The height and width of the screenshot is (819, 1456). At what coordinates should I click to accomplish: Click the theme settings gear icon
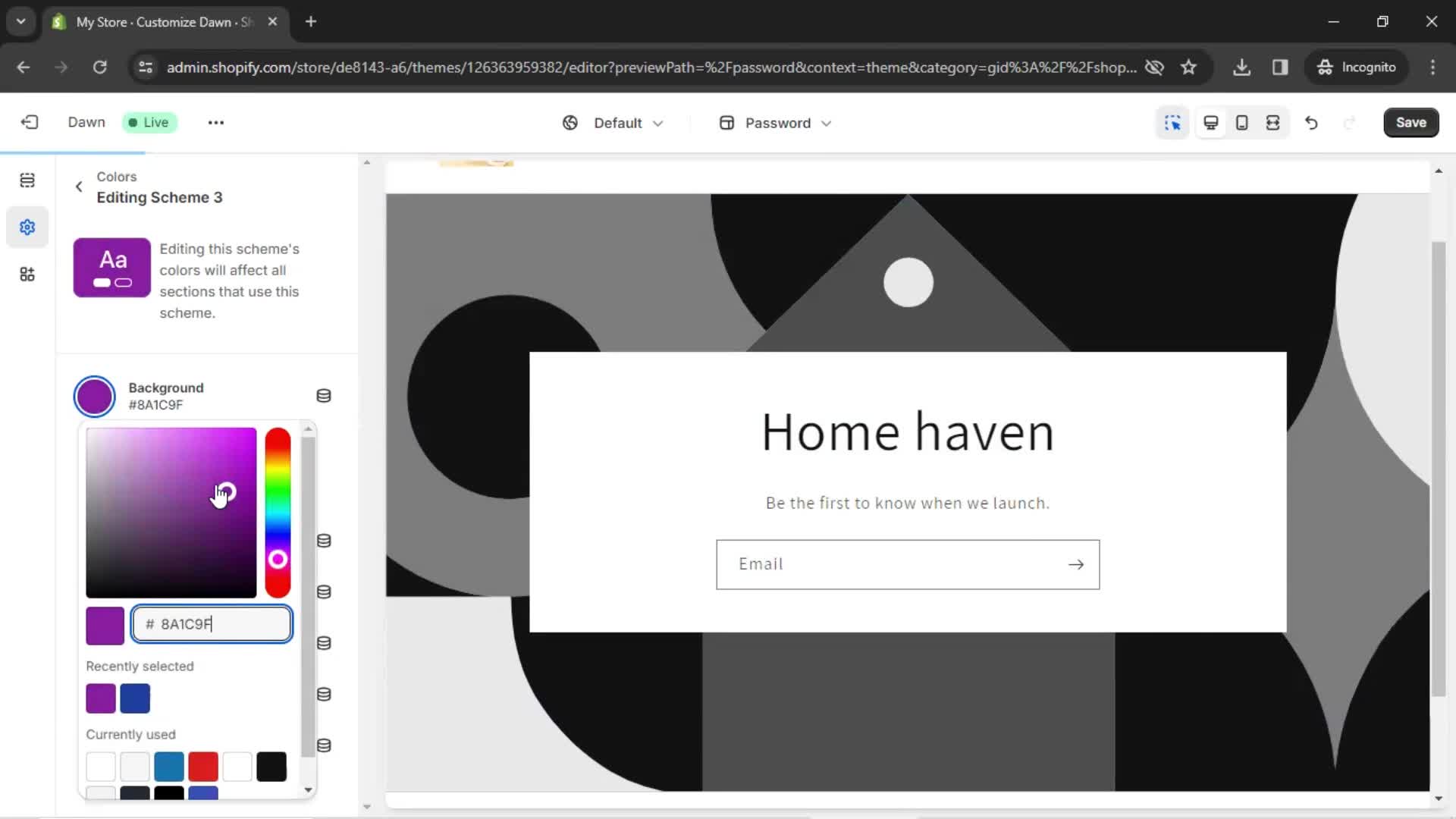pyautogui.click(x=27, y=227)
